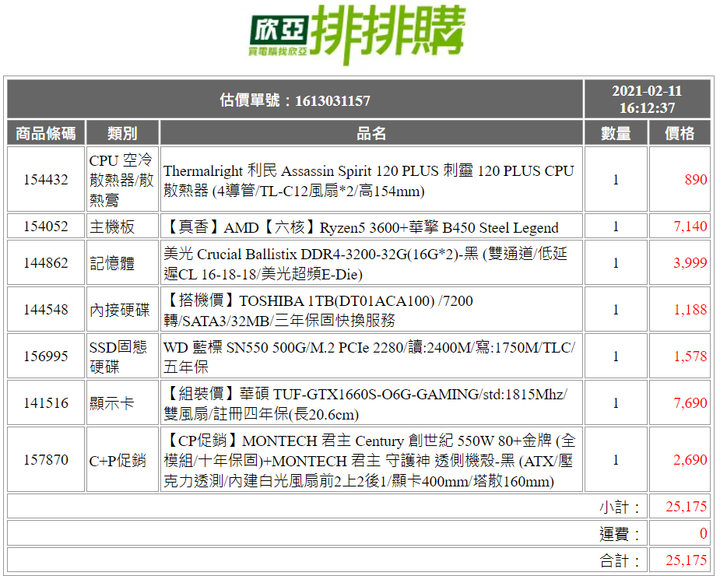Select barcode 154052
Viewport: 720px width, 576px height.
tap(45, 226)
